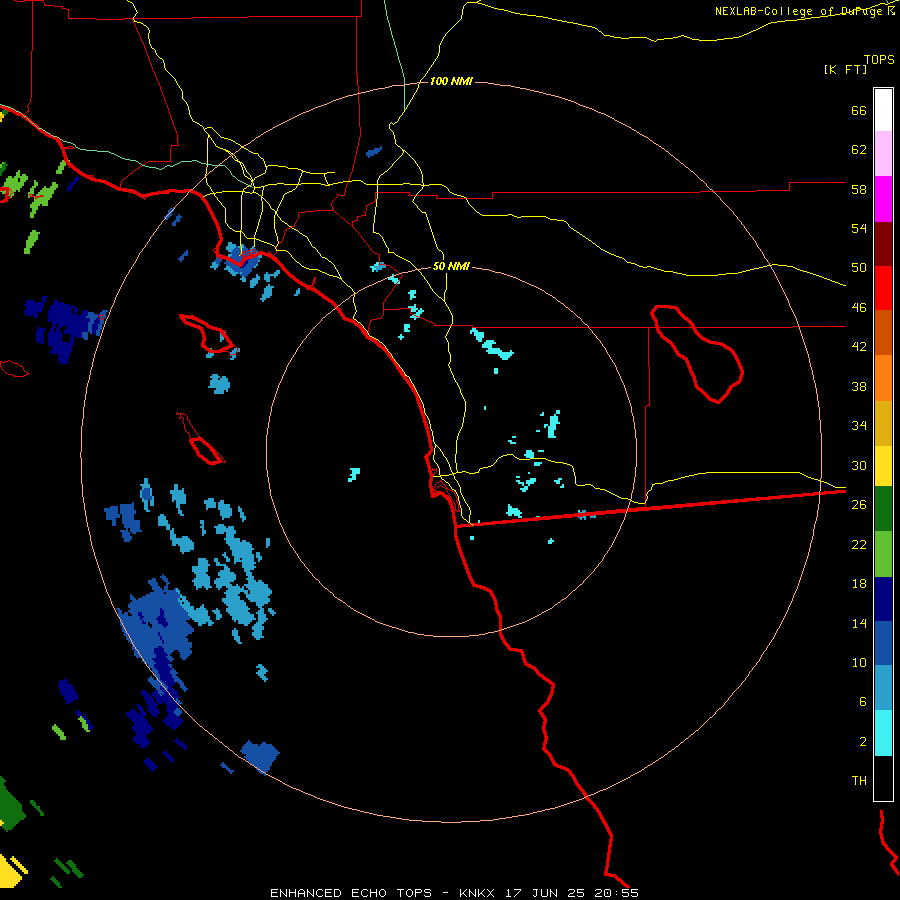Click the '22' legend value
This screenshot has height=900, width=900.
click(859, 544)
